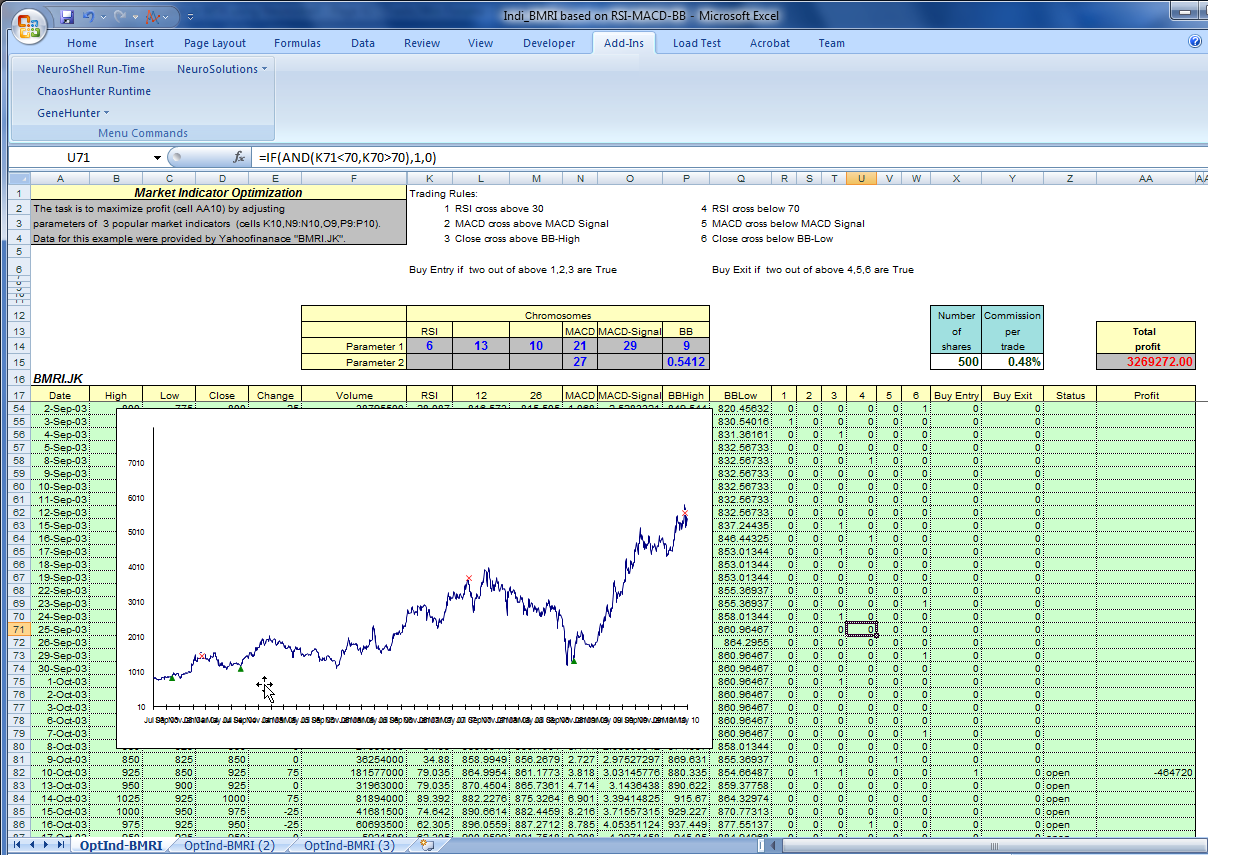The width and height of the screenshot is (1244, 855).
Task: Select date cell 25-Sep-03
Action: tap(60, 629)
